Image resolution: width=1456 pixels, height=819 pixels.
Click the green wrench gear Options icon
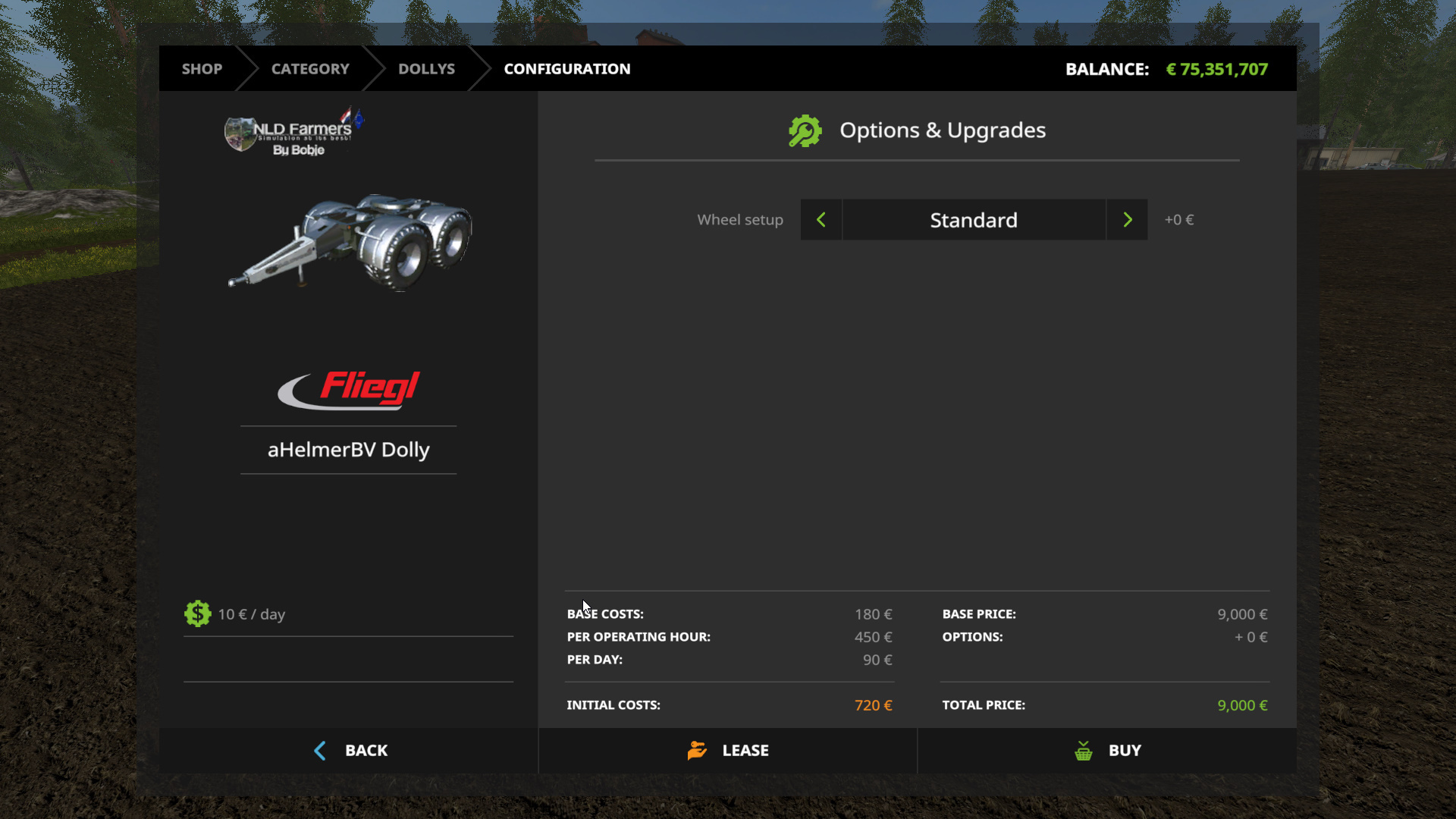click(x=805, y=131)
